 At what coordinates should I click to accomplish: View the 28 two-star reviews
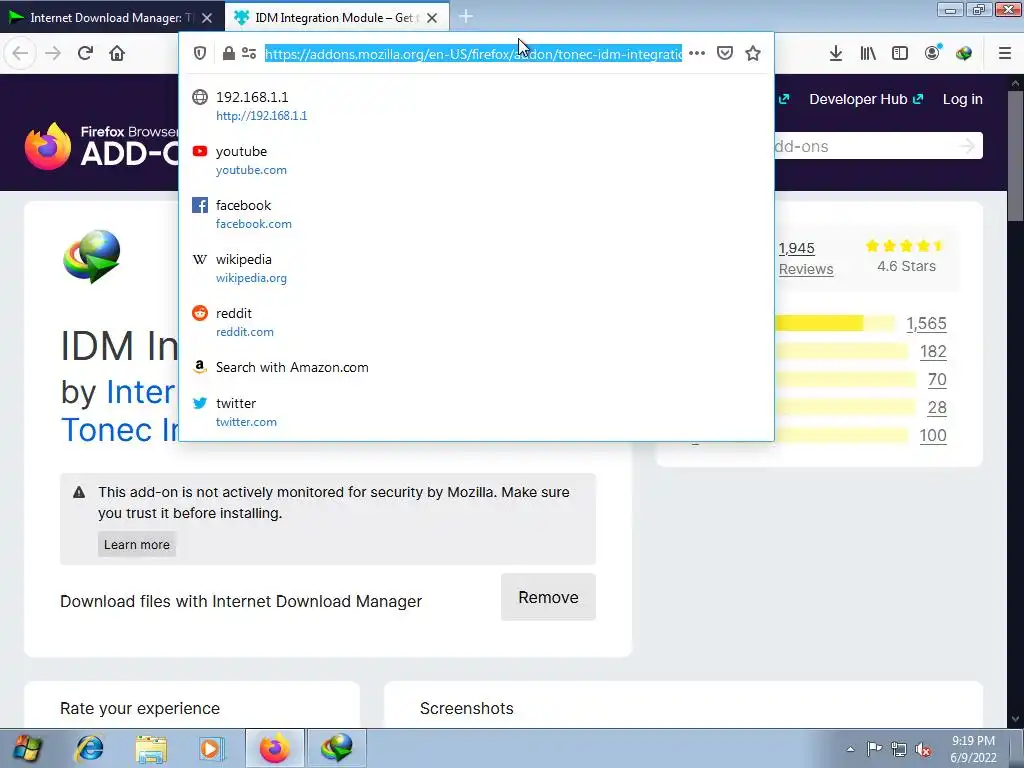937,408
